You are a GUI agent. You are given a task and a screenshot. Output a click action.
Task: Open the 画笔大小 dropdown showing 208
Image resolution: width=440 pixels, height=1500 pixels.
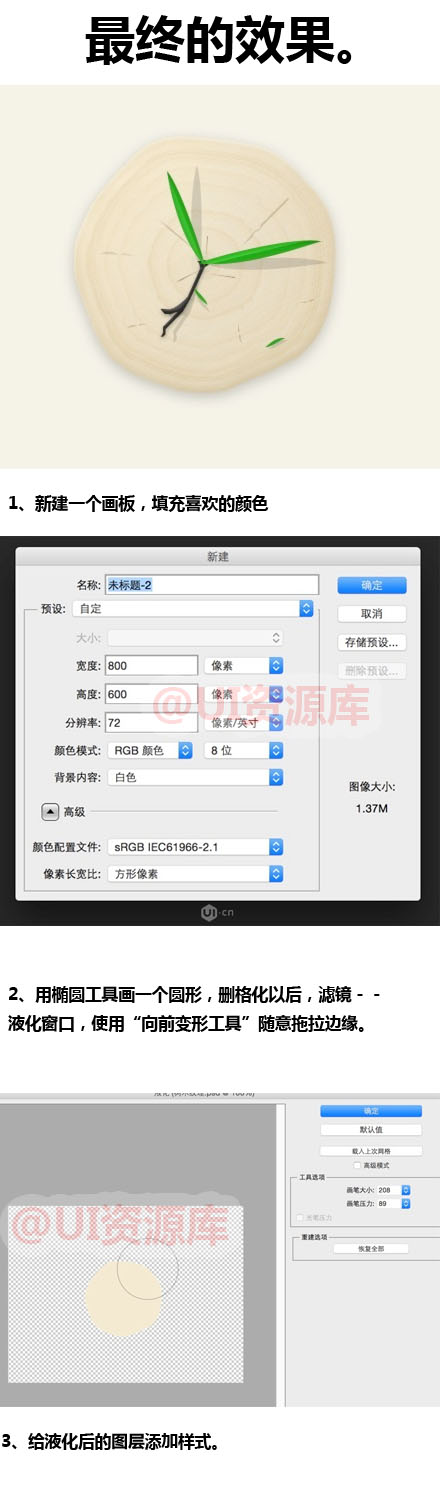[394, 1190]
